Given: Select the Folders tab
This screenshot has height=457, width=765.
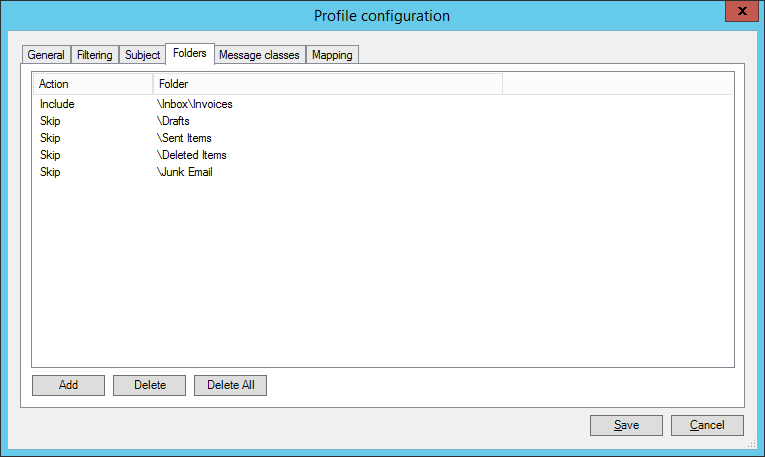Looking at the screenshot, I should point(190,53).
